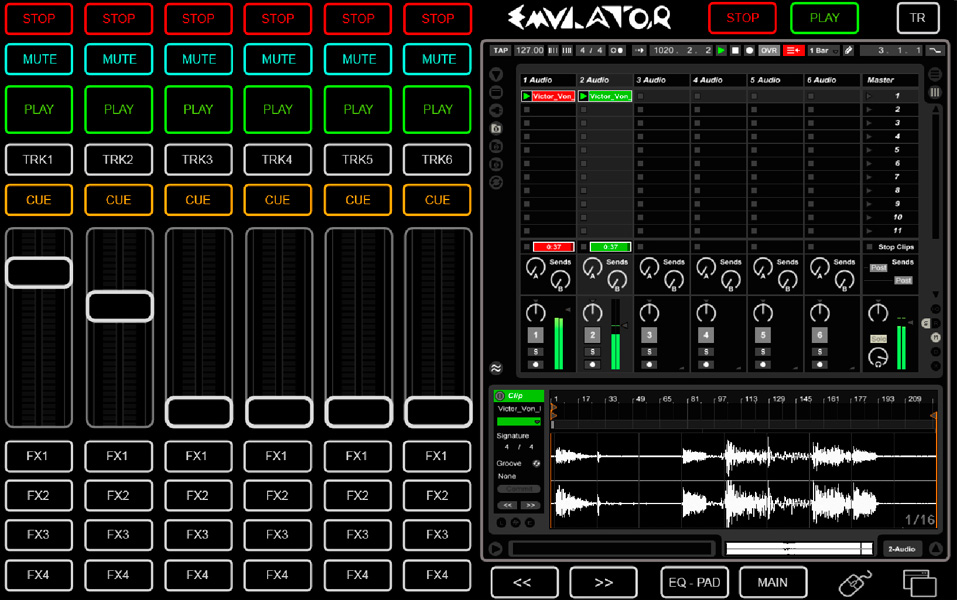Click the camera icon in the left sidebar
Viewport: 957px width, 600px height.
496,127
